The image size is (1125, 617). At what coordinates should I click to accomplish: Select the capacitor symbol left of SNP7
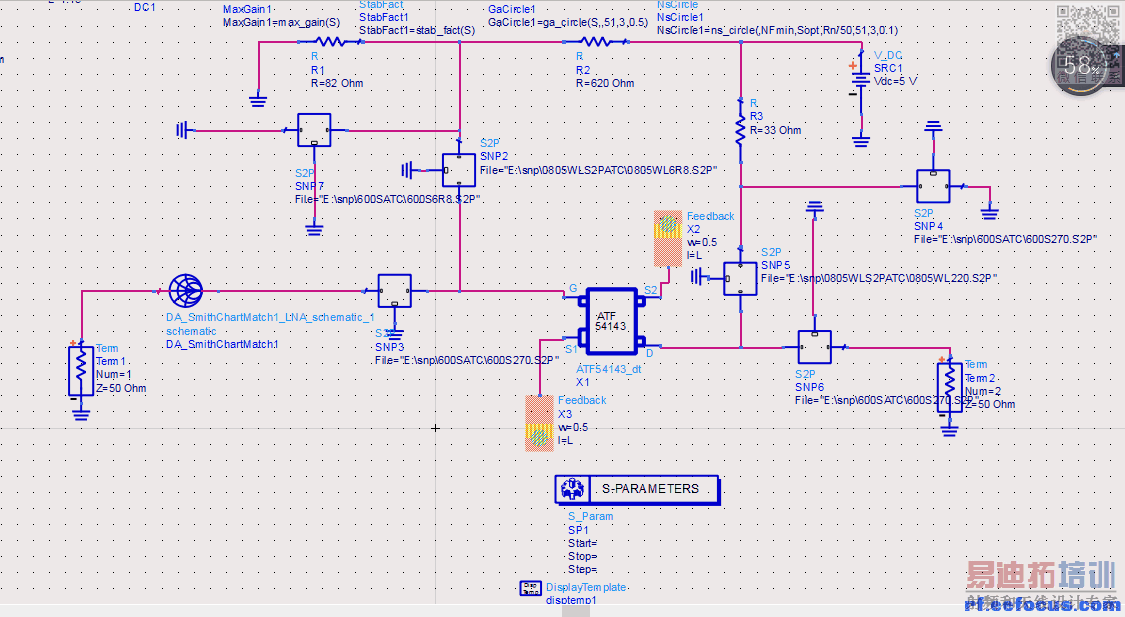(x=183, y=131)
